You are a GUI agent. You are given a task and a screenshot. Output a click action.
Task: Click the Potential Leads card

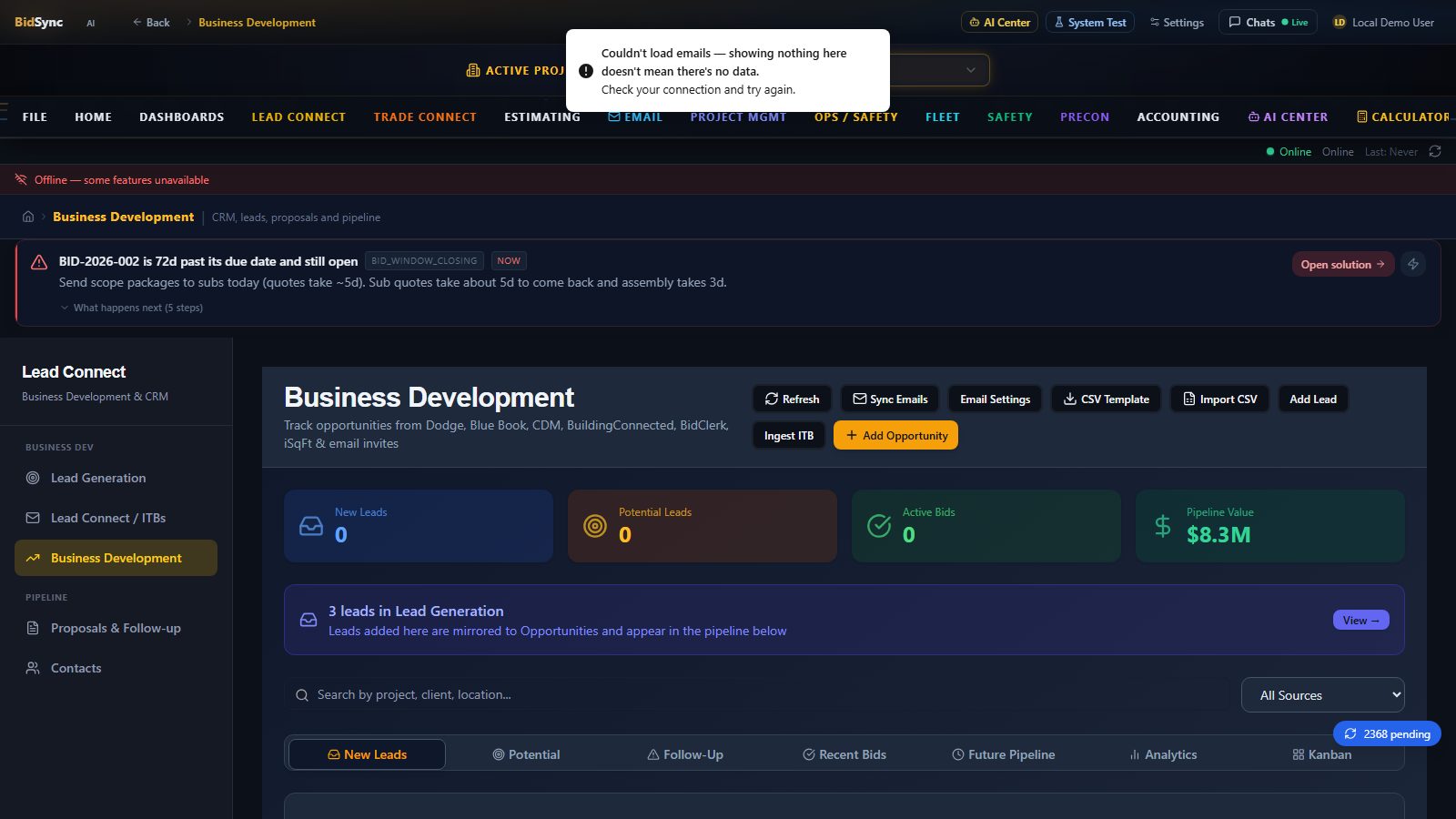point(703,526)
